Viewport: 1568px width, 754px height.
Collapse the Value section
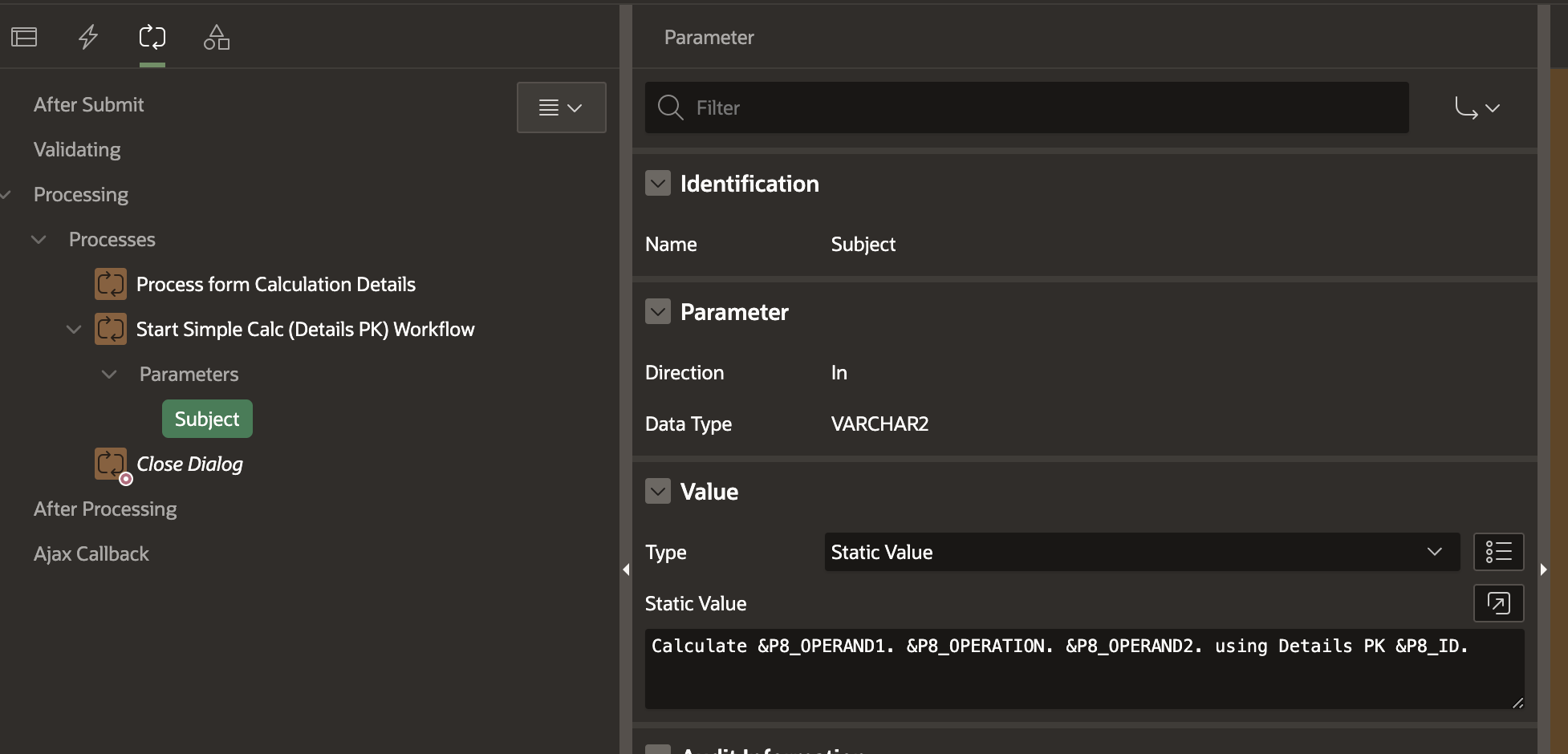(x=658, y=492)
